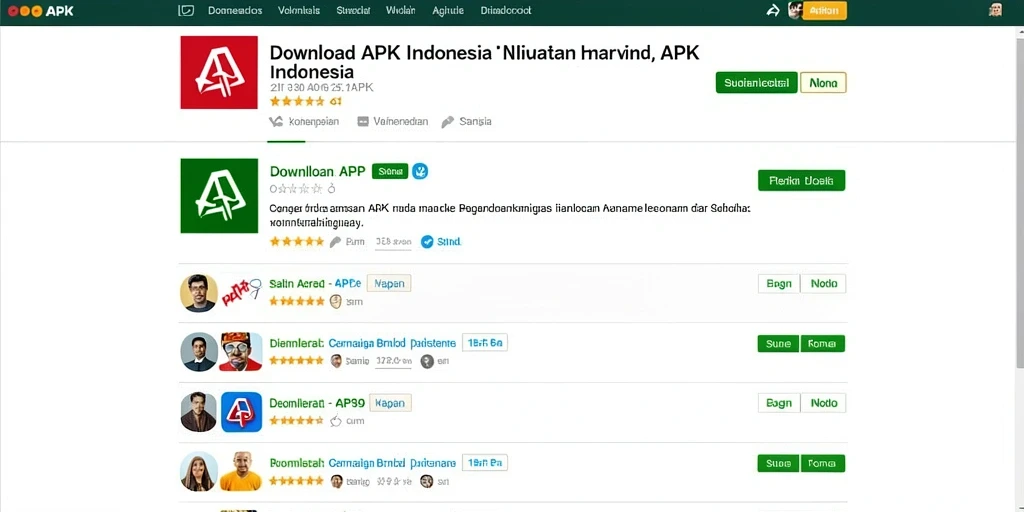Screen dimensions: 1024x512
Task: Open Aghule menu item
Action: click(x=448, y=10)
